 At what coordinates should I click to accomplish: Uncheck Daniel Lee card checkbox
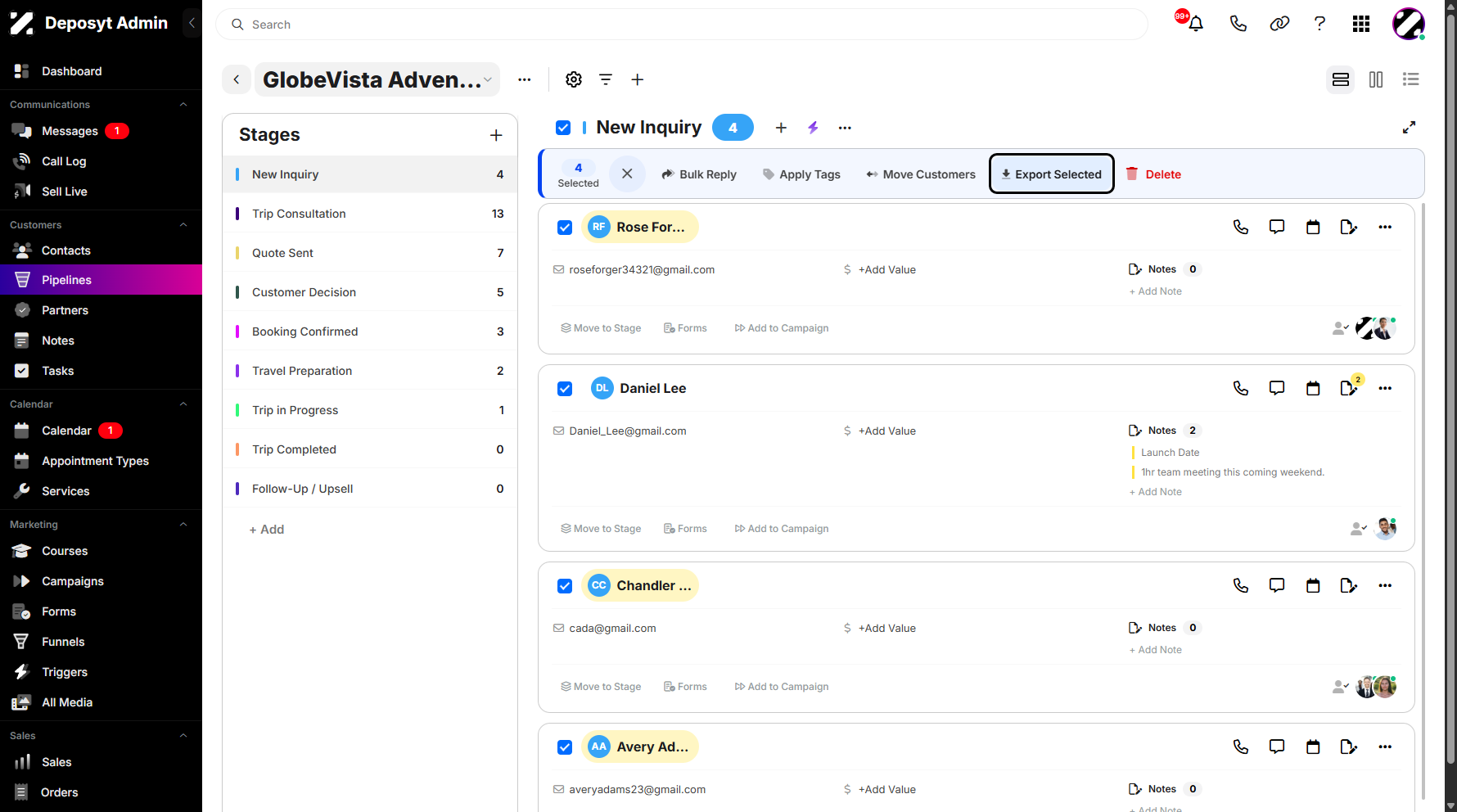[x=565, y=389]
